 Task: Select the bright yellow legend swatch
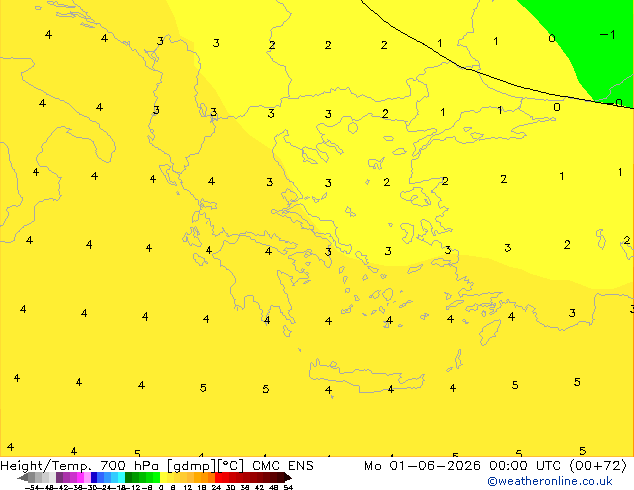pyautogui.click(x=163, y=478)
